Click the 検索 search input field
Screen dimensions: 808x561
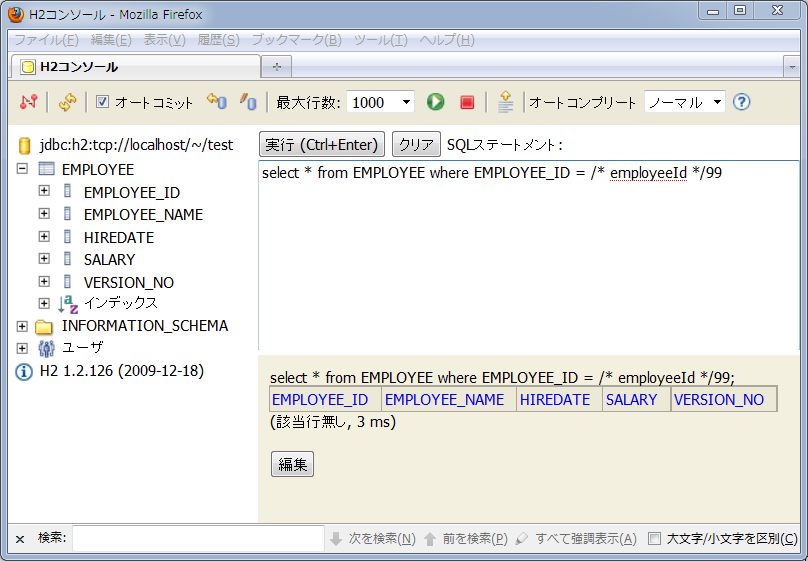pyautogui.click(x=198, y=539)
